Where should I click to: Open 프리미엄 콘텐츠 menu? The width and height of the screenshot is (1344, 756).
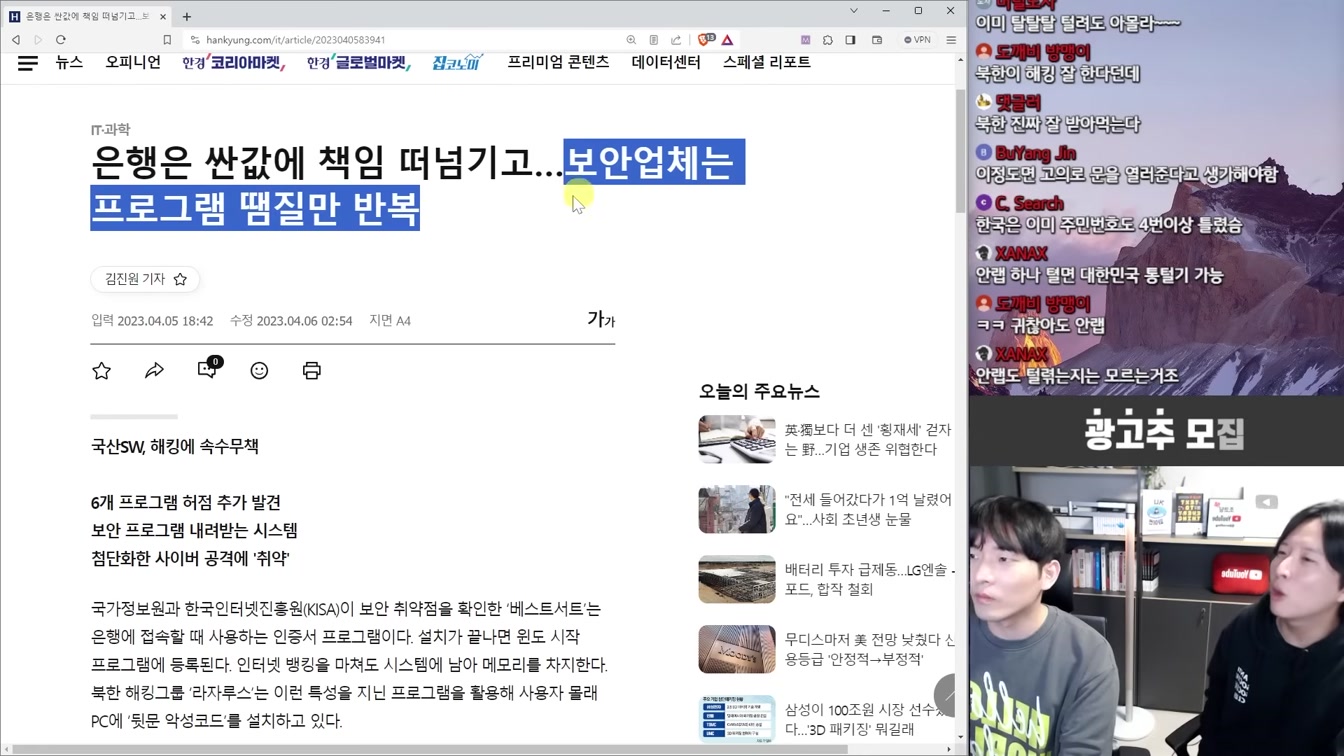click(x=558, y=62)
